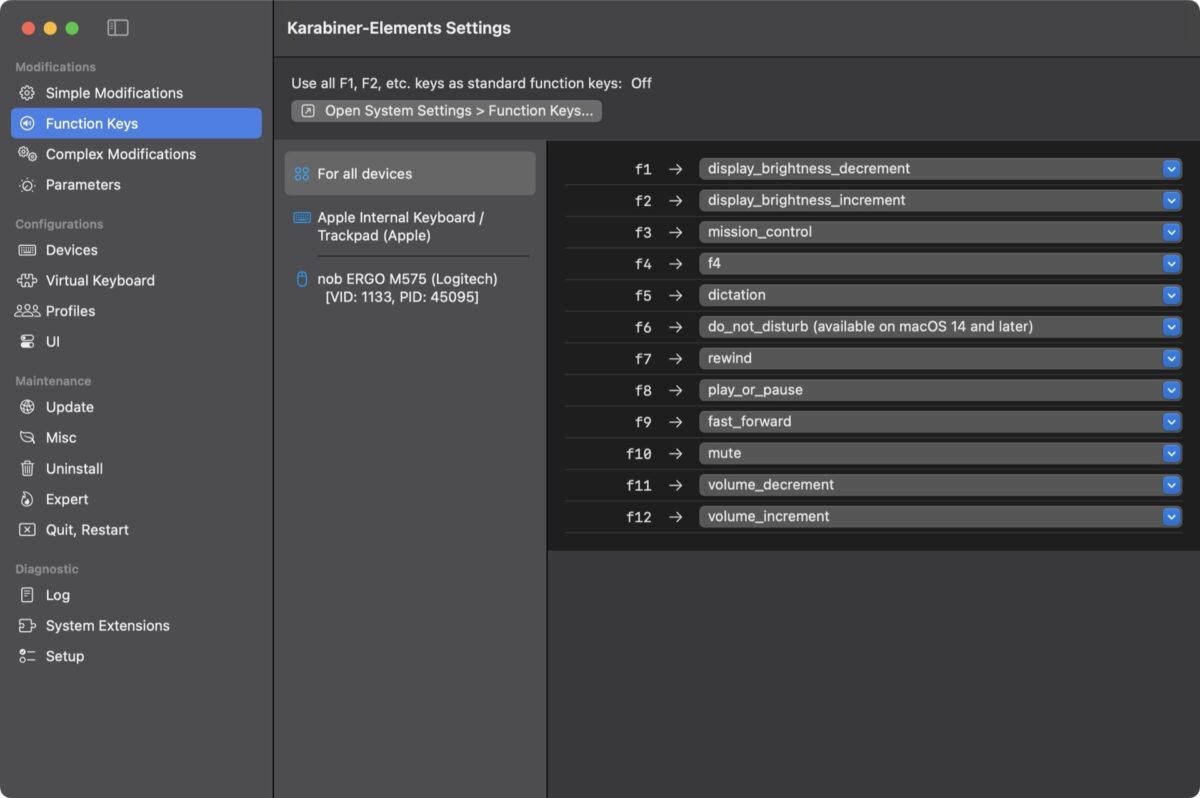Click the f12 key label

639,517
